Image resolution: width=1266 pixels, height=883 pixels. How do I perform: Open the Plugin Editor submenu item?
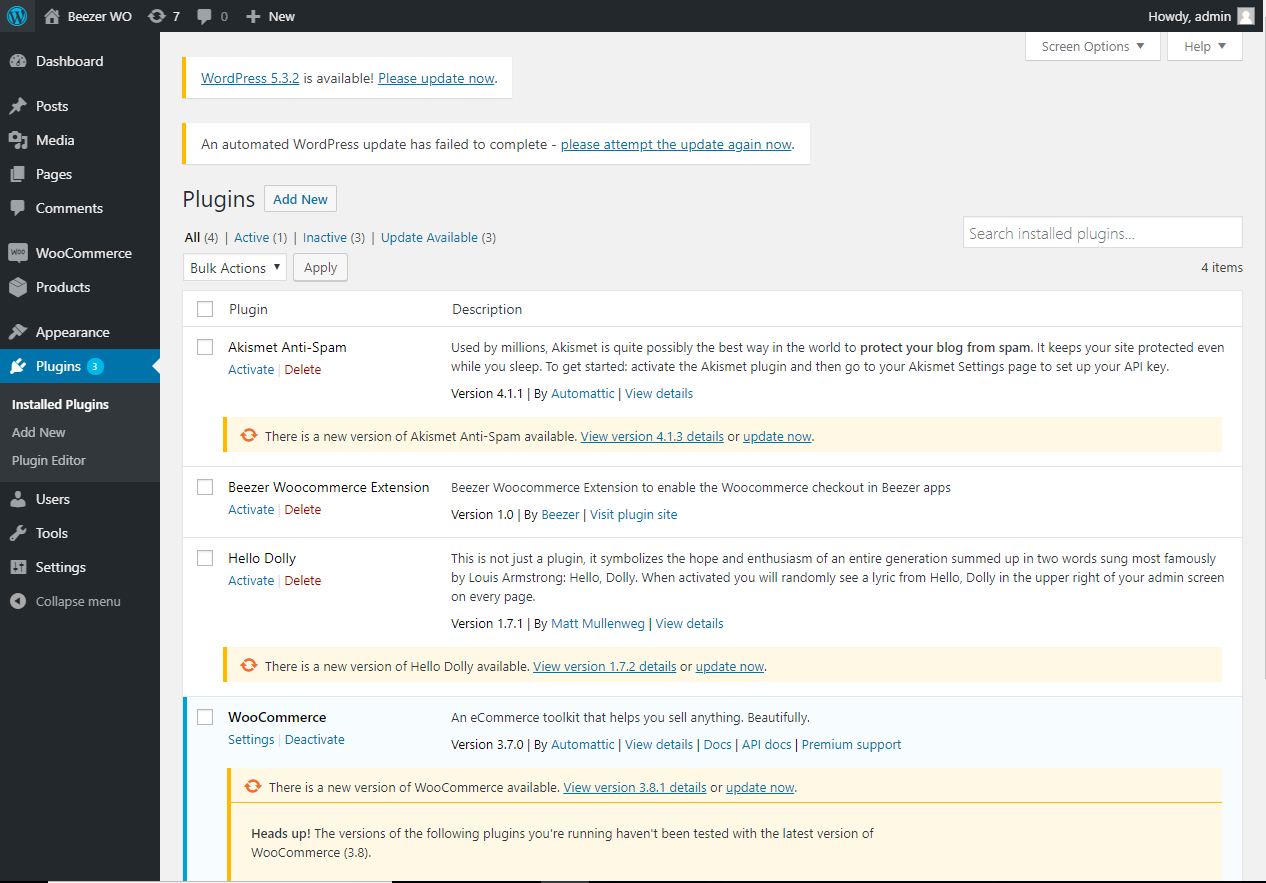tap(49, 460)
